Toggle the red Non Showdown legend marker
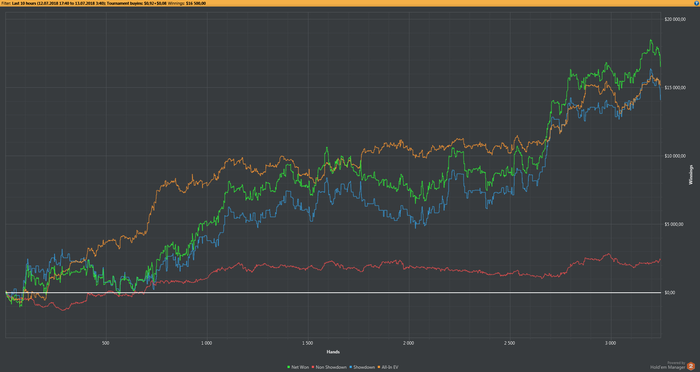 click(x=313, y=367)
